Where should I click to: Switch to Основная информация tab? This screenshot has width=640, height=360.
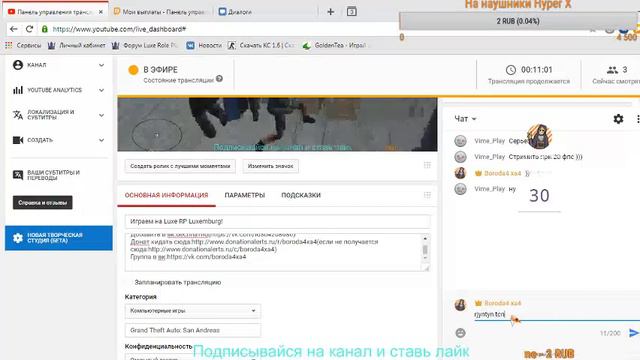[167, 195]
